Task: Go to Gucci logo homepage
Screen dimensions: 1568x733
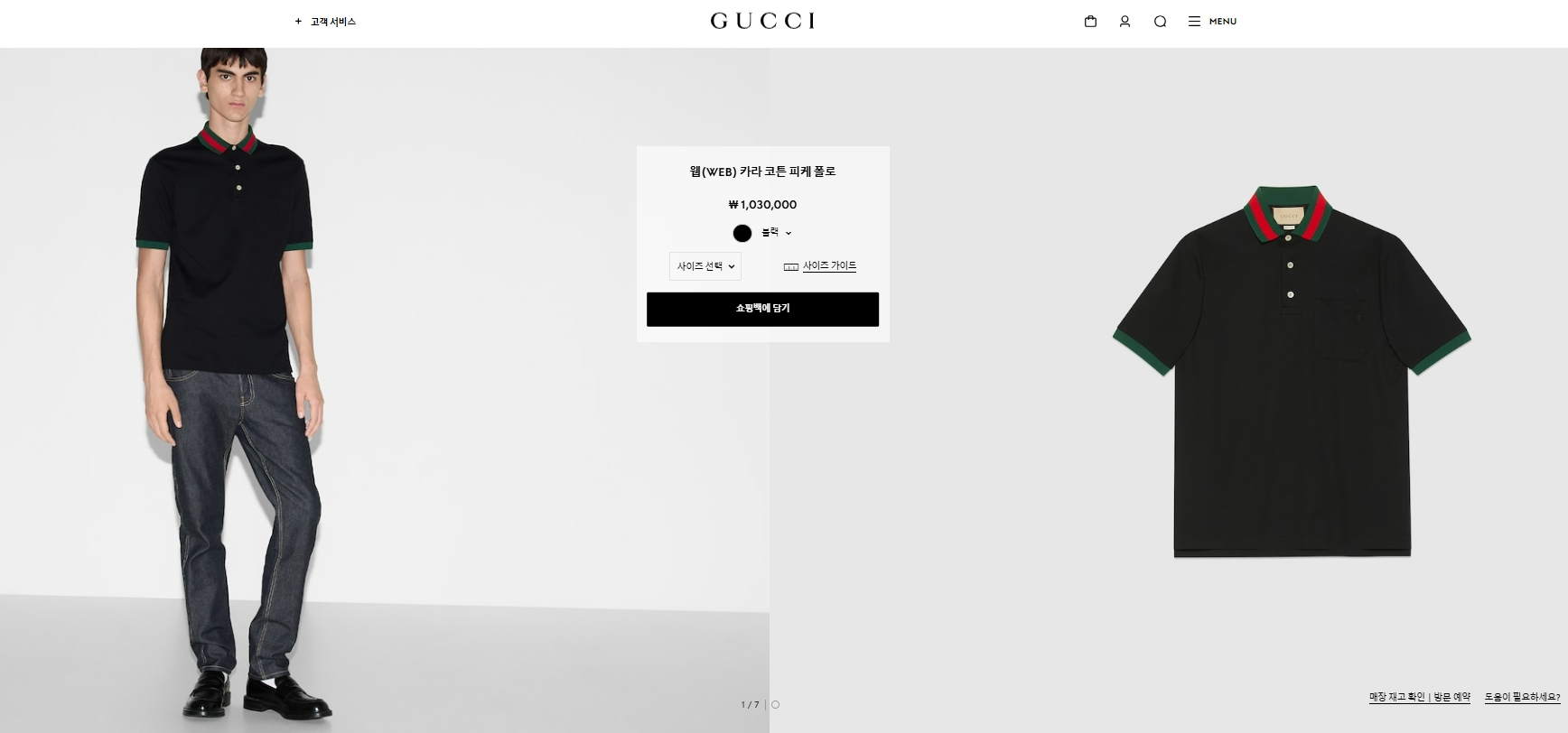Action: (762, 21)
